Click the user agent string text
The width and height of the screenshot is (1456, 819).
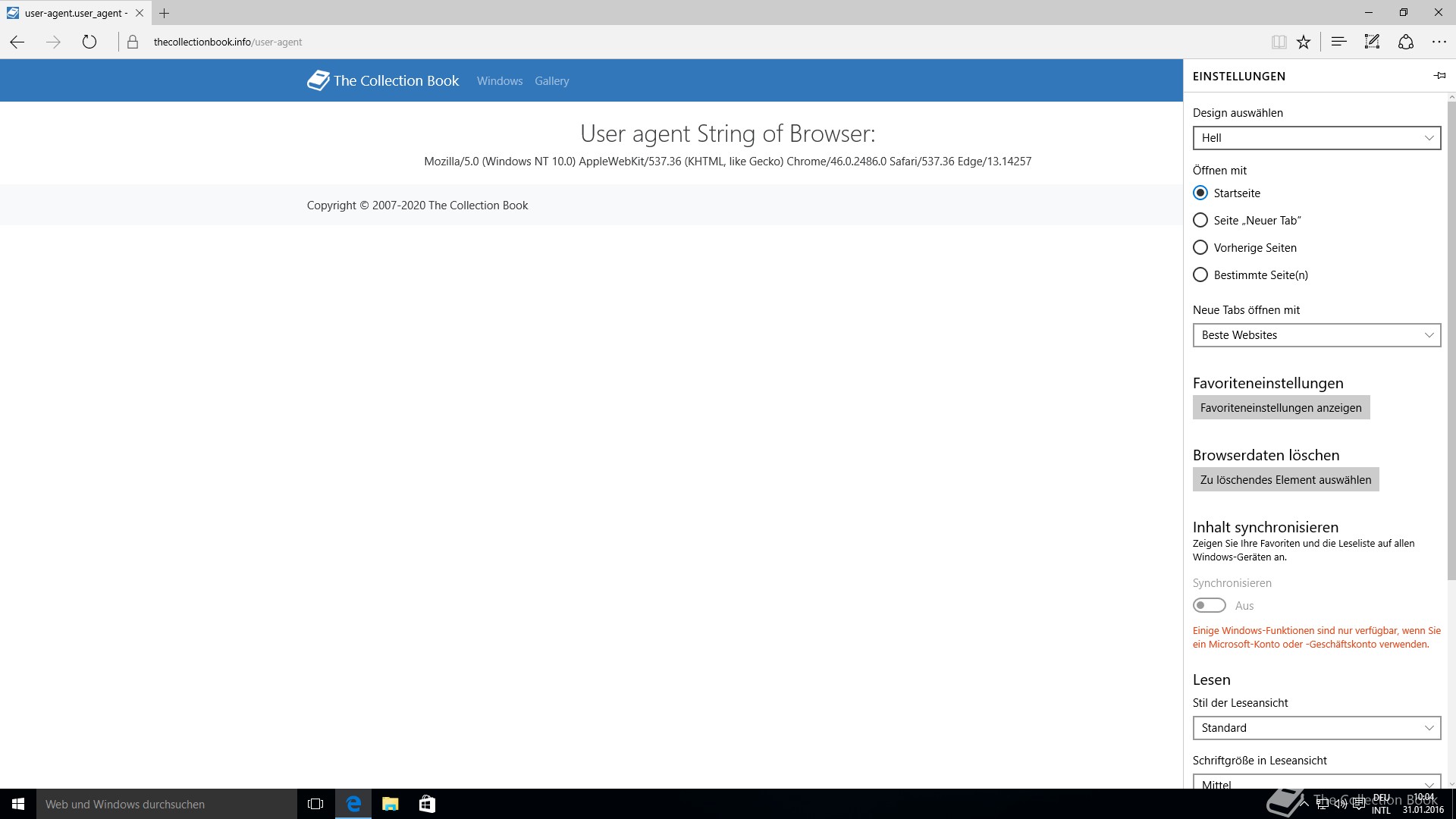[727, 161]
